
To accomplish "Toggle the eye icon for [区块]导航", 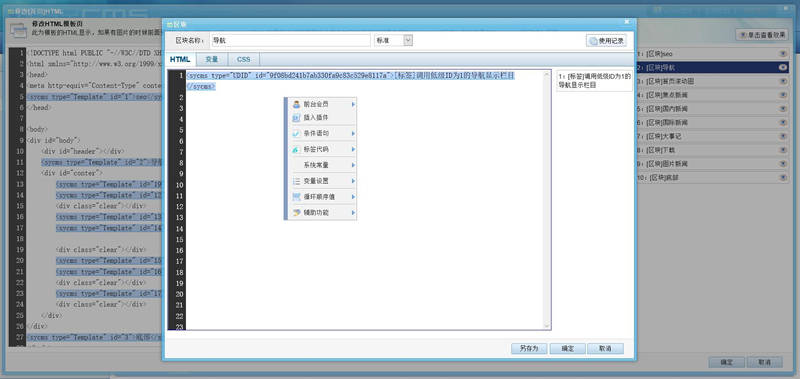I will [783, 67].
